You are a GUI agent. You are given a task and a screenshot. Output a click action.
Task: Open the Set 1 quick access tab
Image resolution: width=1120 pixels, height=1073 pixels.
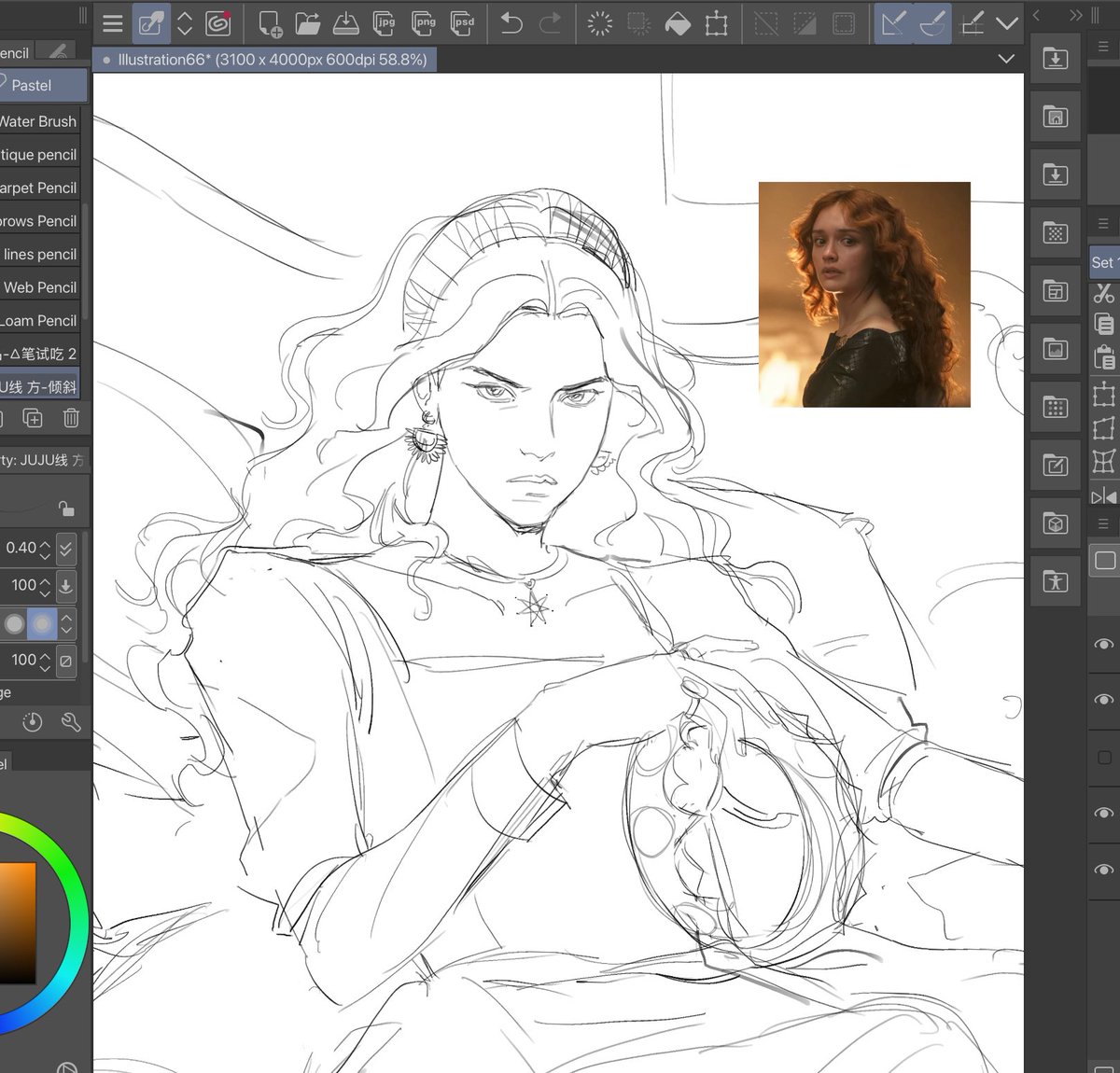(x=1105, y=262)
